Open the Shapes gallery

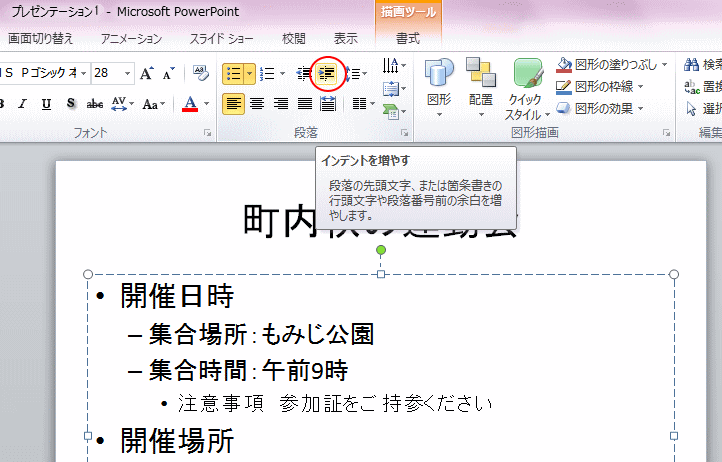[x=439, y=88]
